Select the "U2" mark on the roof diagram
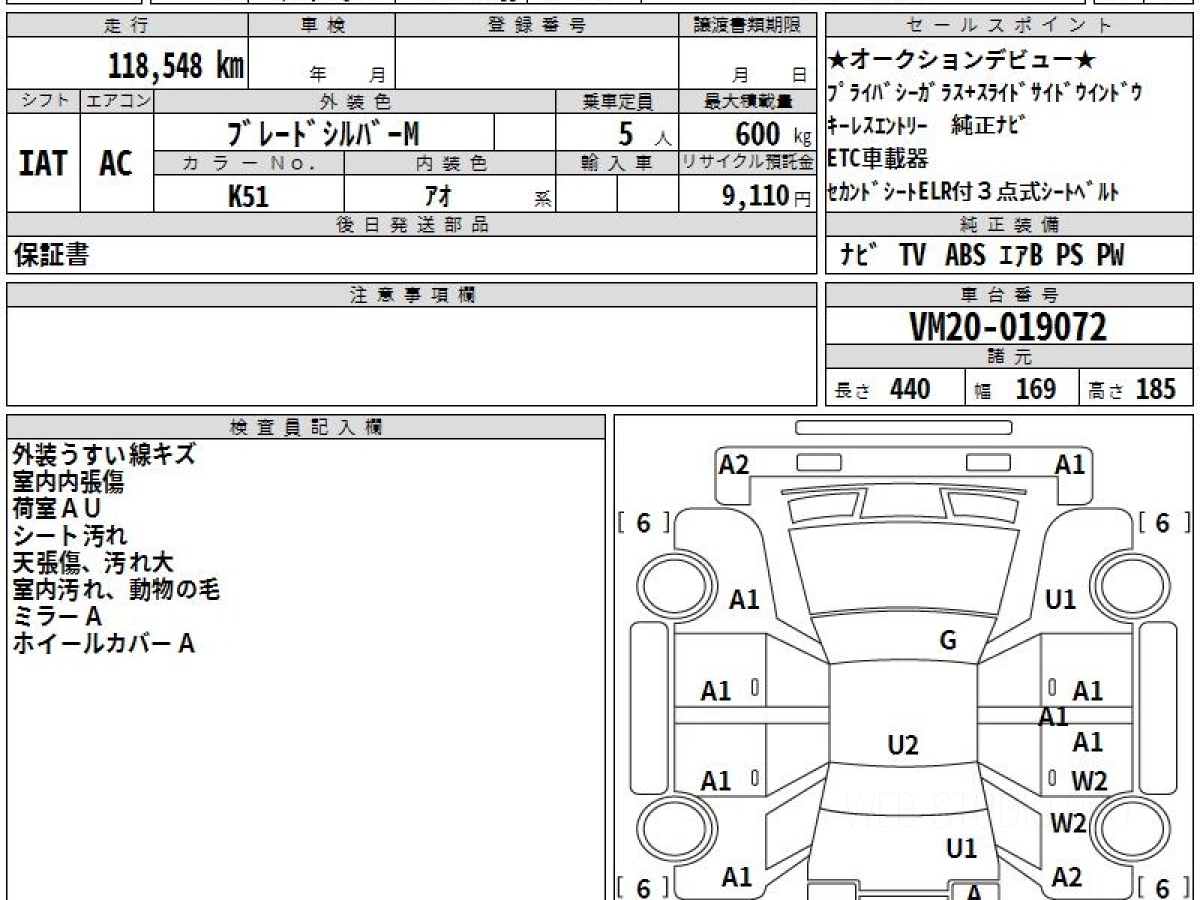This screenshot has height=900, width=1200. (x=903, y=745)
